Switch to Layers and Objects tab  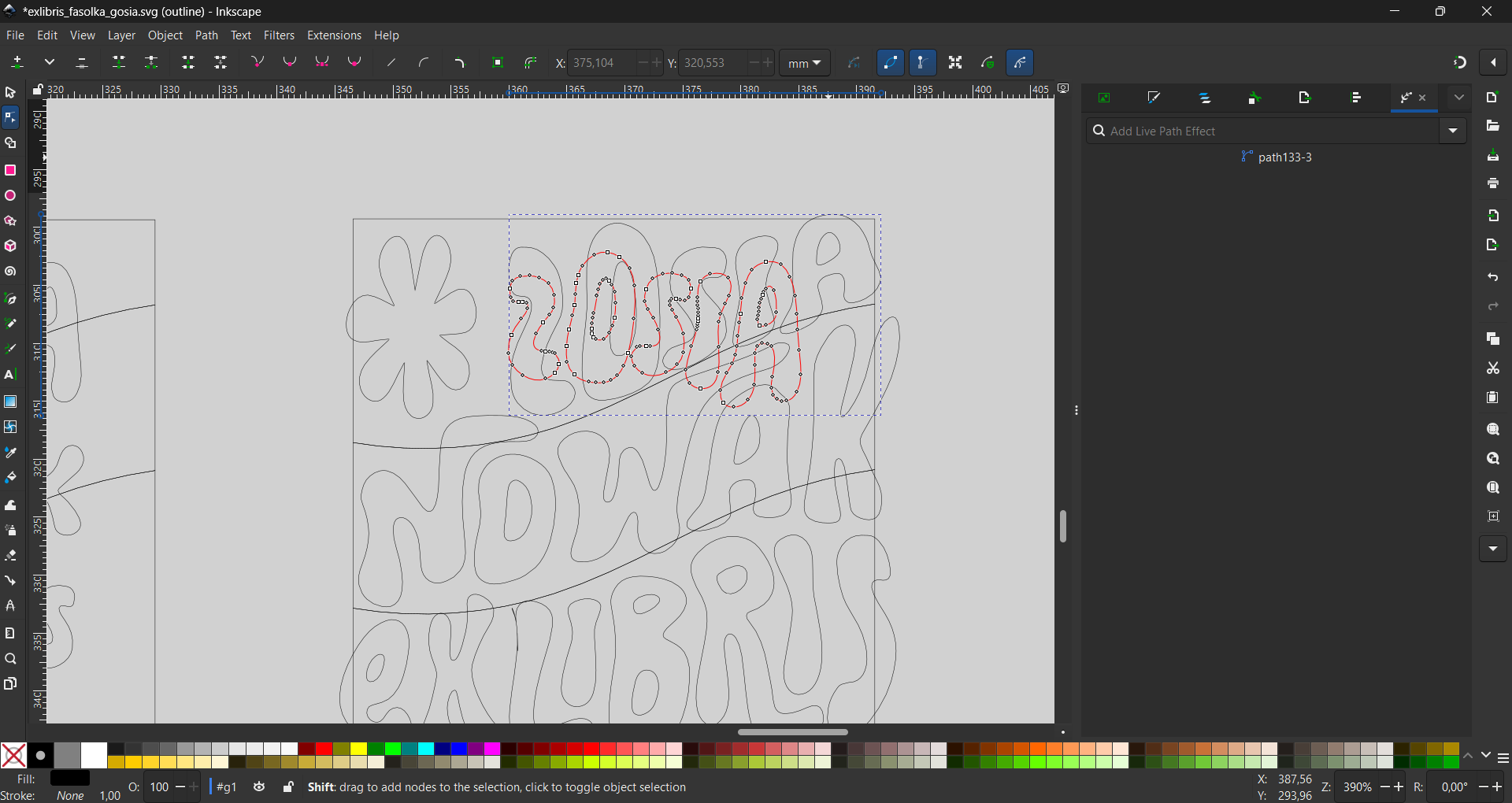tap(1205, 98)
